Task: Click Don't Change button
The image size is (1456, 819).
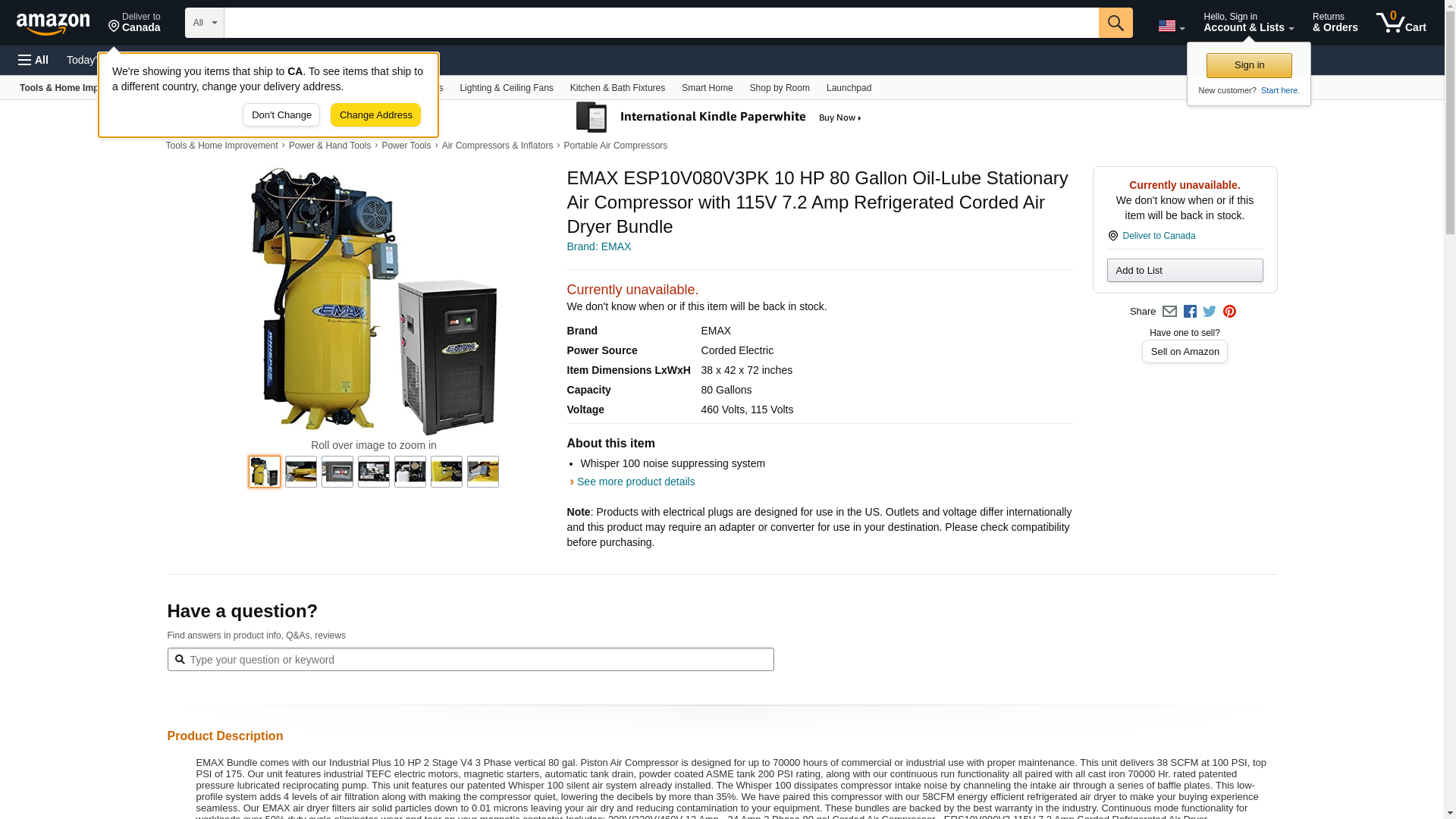Action: point(281,115)
